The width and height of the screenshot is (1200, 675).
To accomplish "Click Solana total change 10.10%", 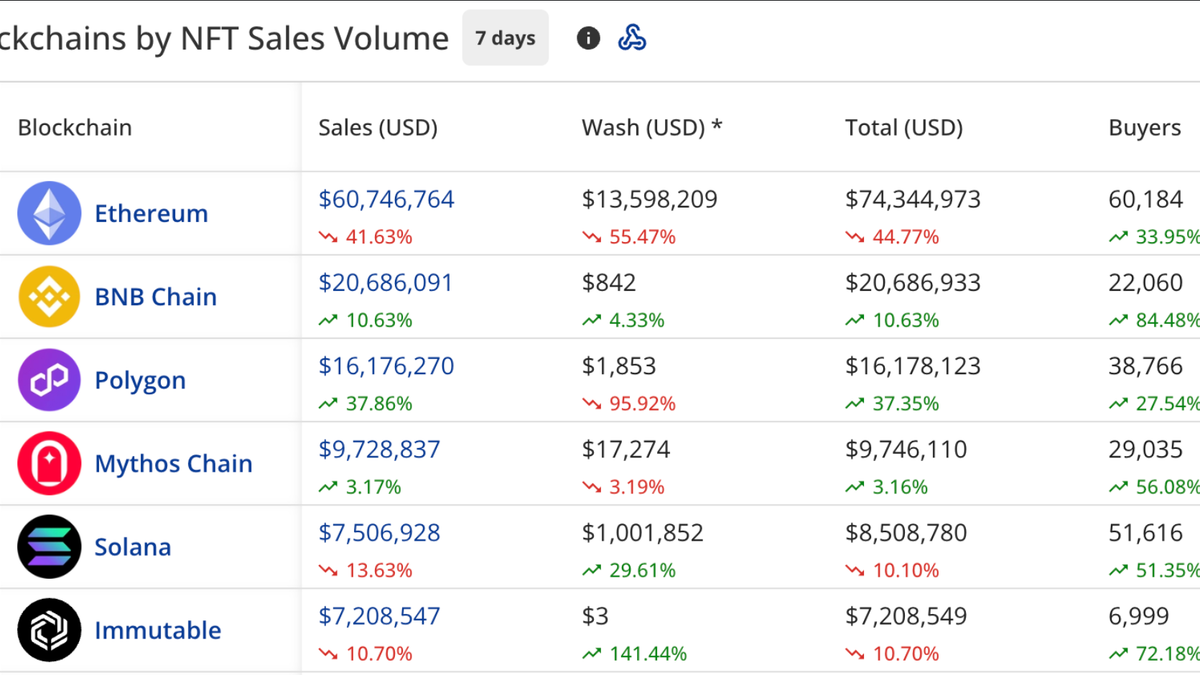I will coord(893,570).
